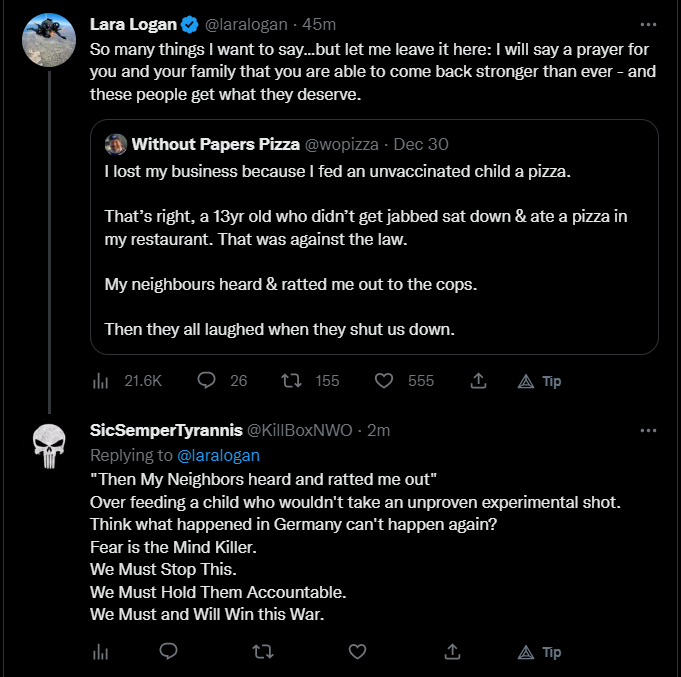This screenshot has width=681, height=677.
Task: Tip Lara Logan via the Tip button
Action: point(540,381)
